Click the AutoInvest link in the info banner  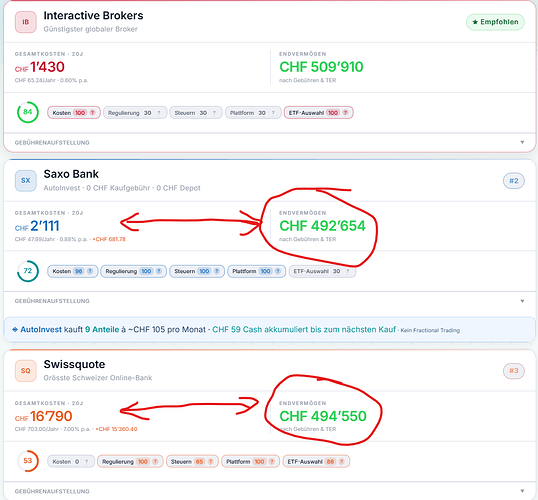point(41,329)
